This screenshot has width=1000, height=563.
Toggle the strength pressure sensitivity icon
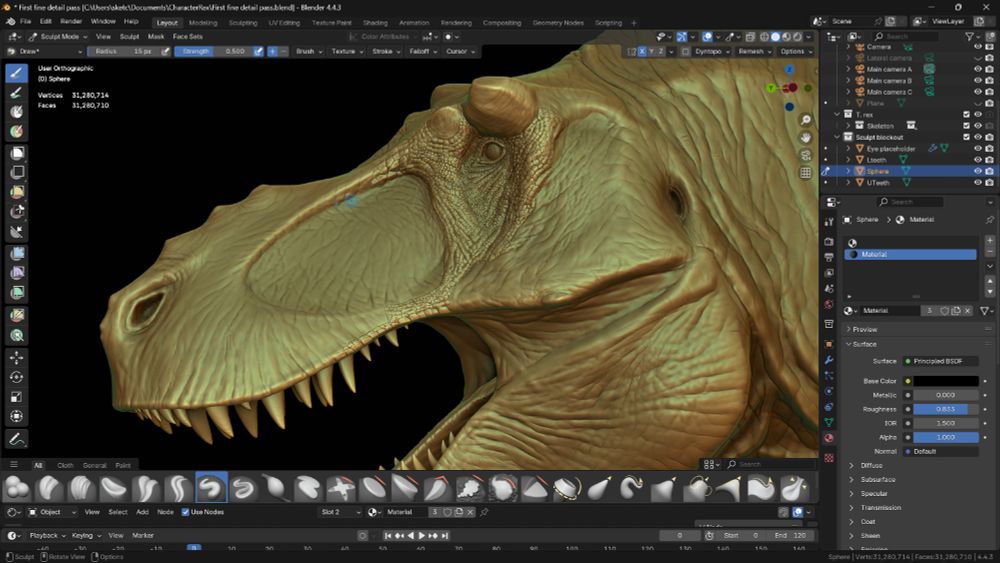(x=258, y=52)
